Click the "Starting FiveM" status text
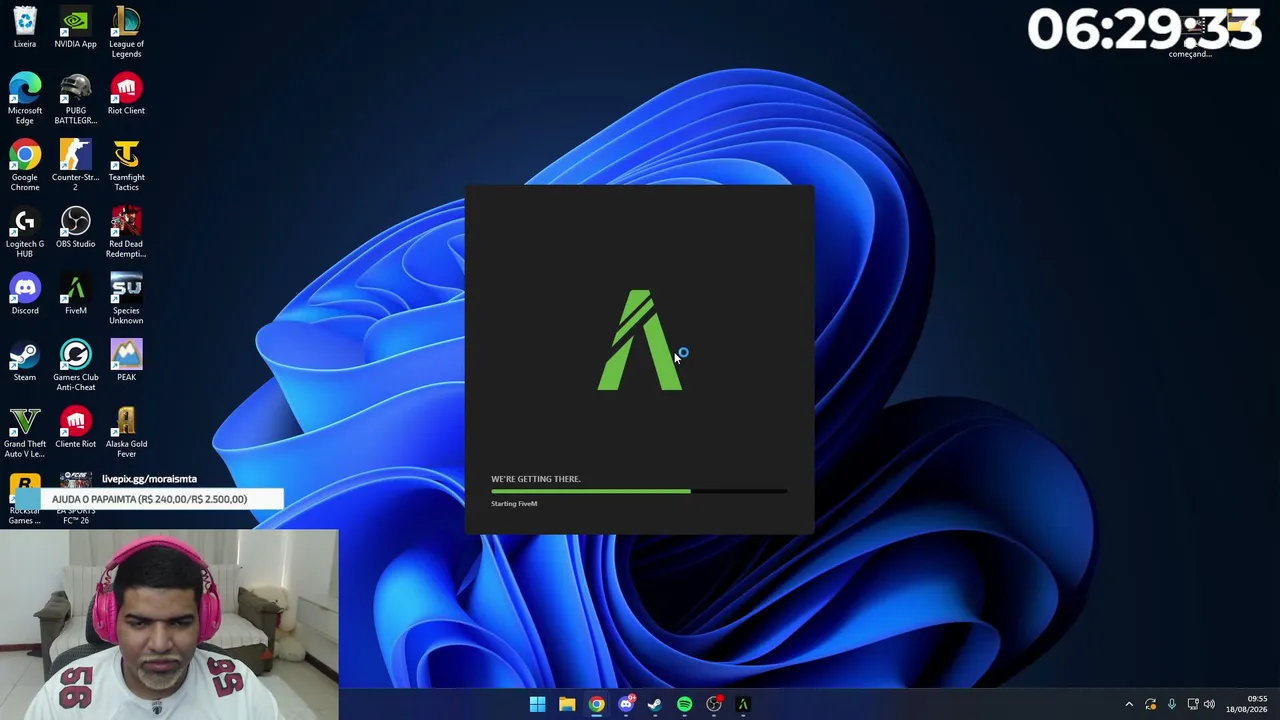 pos(514,504)
